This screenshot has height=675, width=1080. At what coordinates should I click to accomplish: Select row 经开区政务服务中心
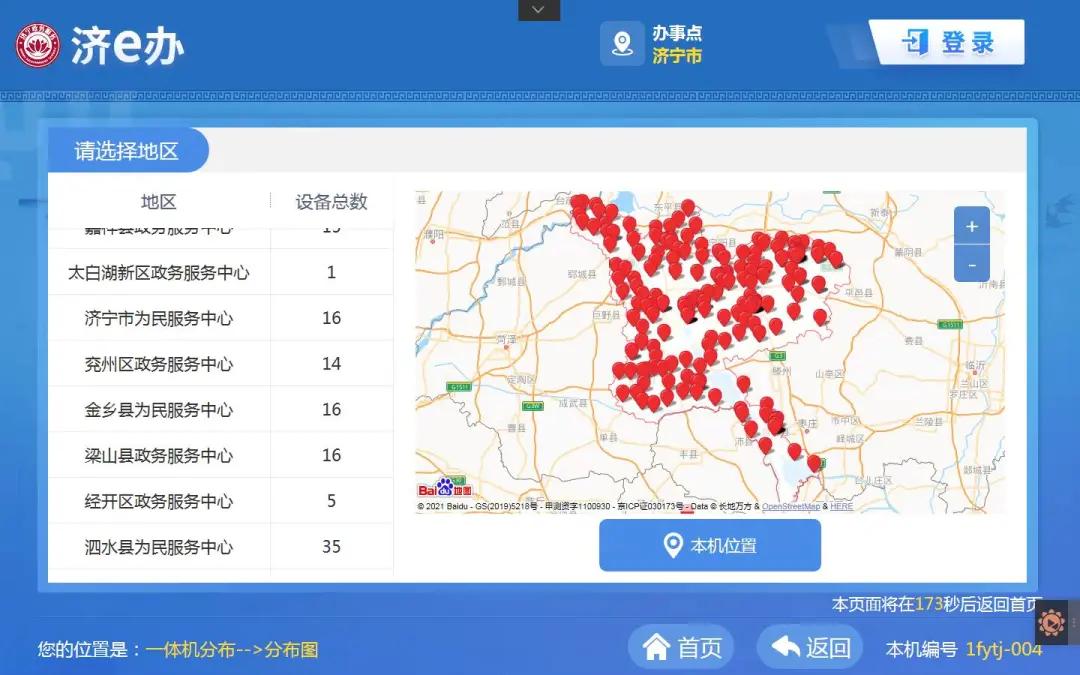[220, 501]
